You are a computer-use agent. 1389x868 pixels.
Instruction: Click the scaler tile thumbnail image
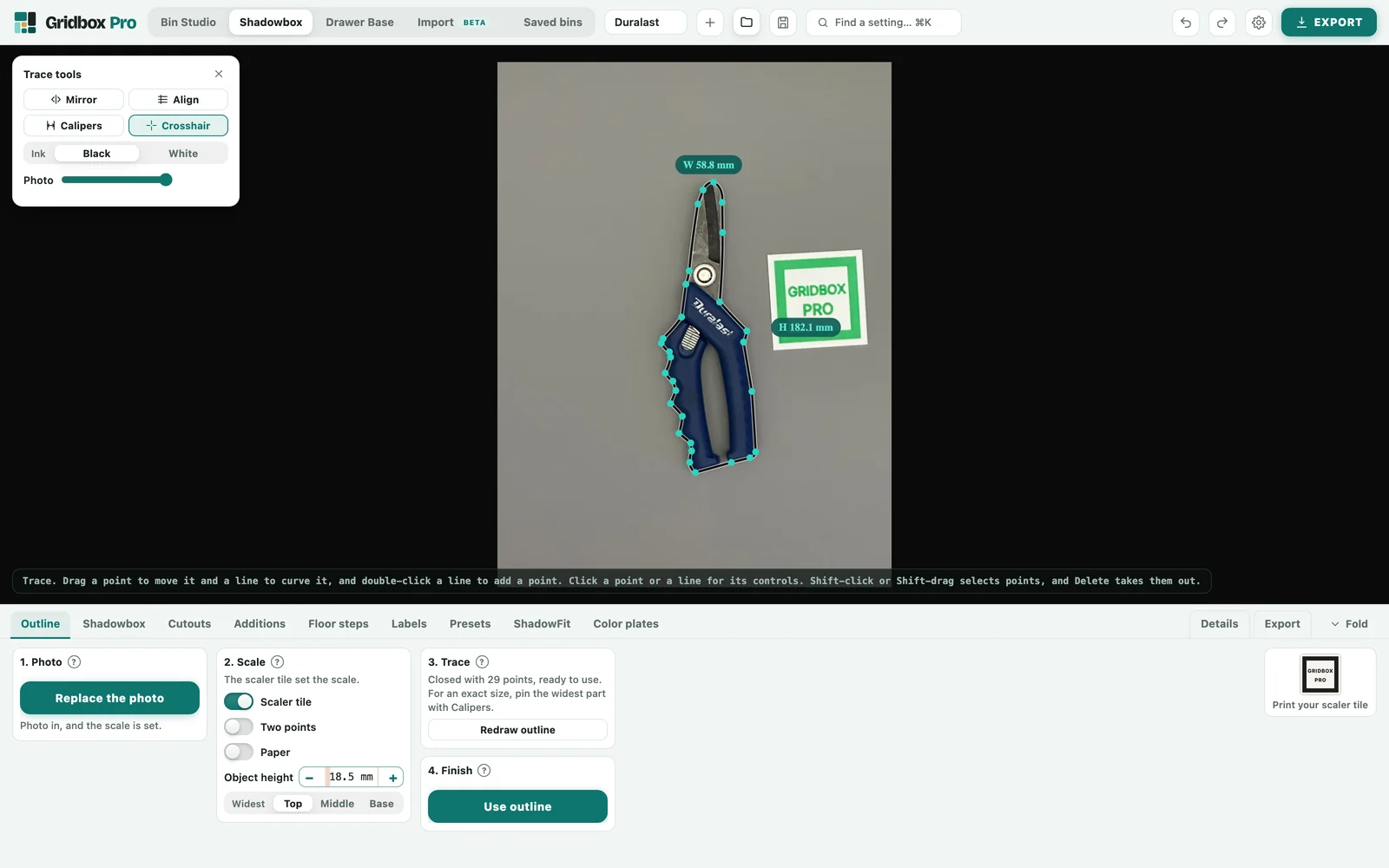1320,674
